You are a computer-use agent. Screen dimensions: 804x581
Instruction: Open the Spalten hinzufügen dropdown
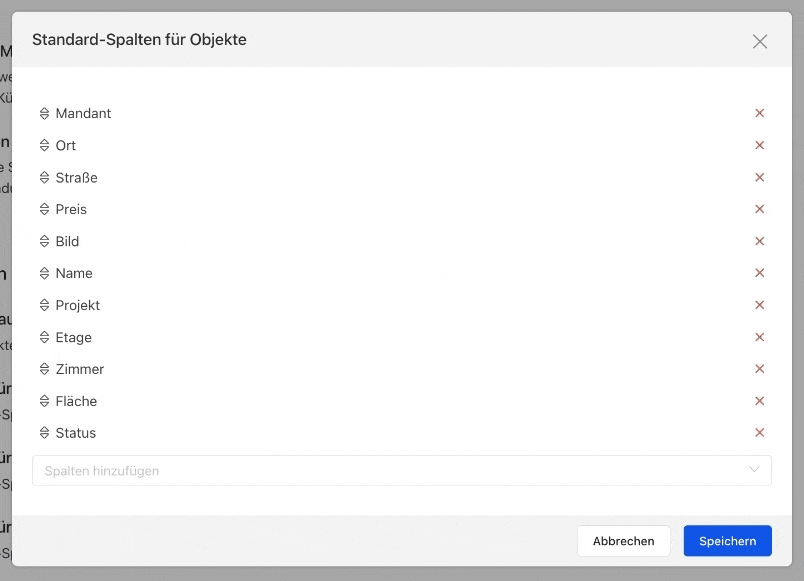point(401,470)
